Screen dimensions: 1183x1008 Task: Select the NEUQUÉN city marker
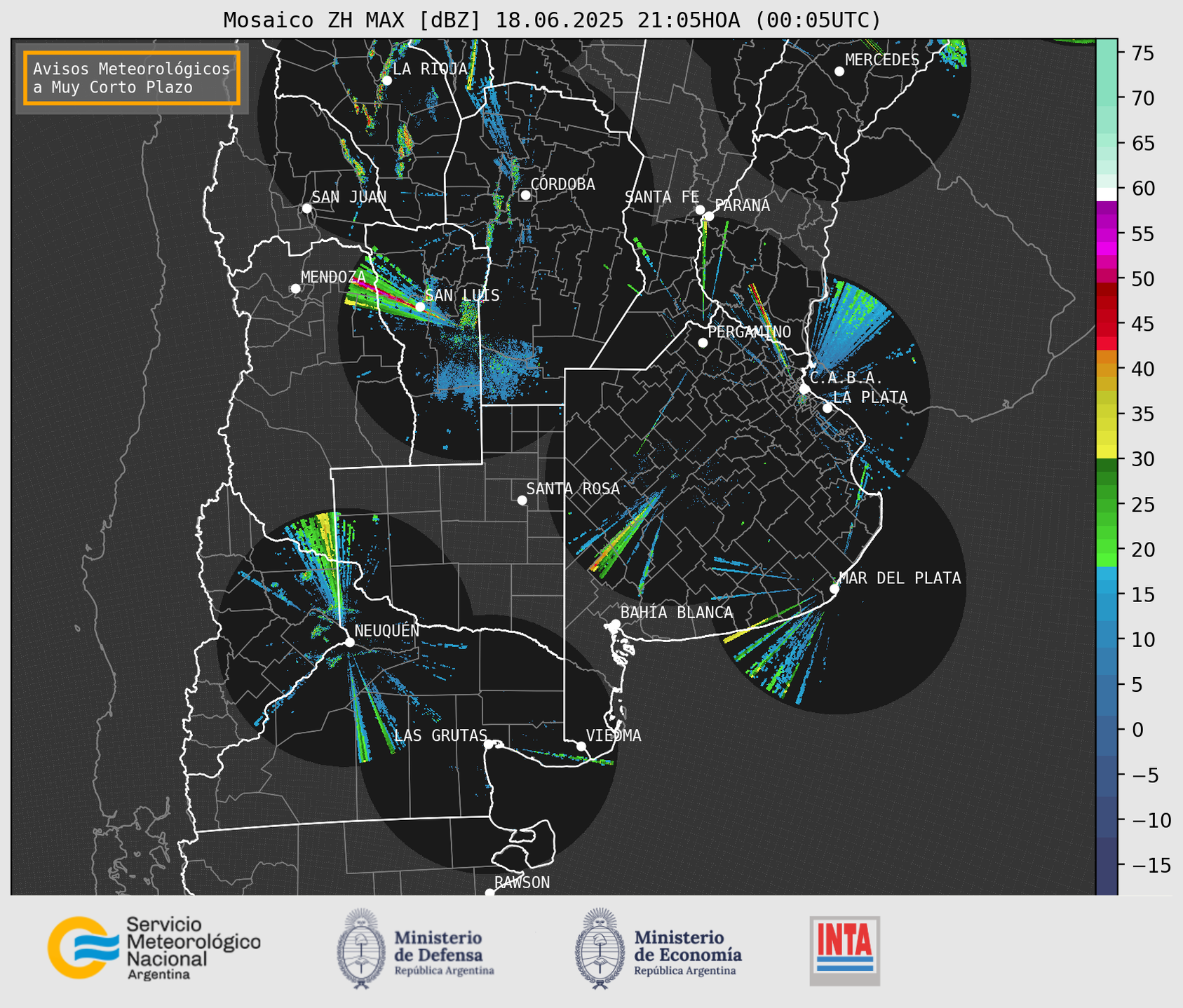tap(349, 642)
